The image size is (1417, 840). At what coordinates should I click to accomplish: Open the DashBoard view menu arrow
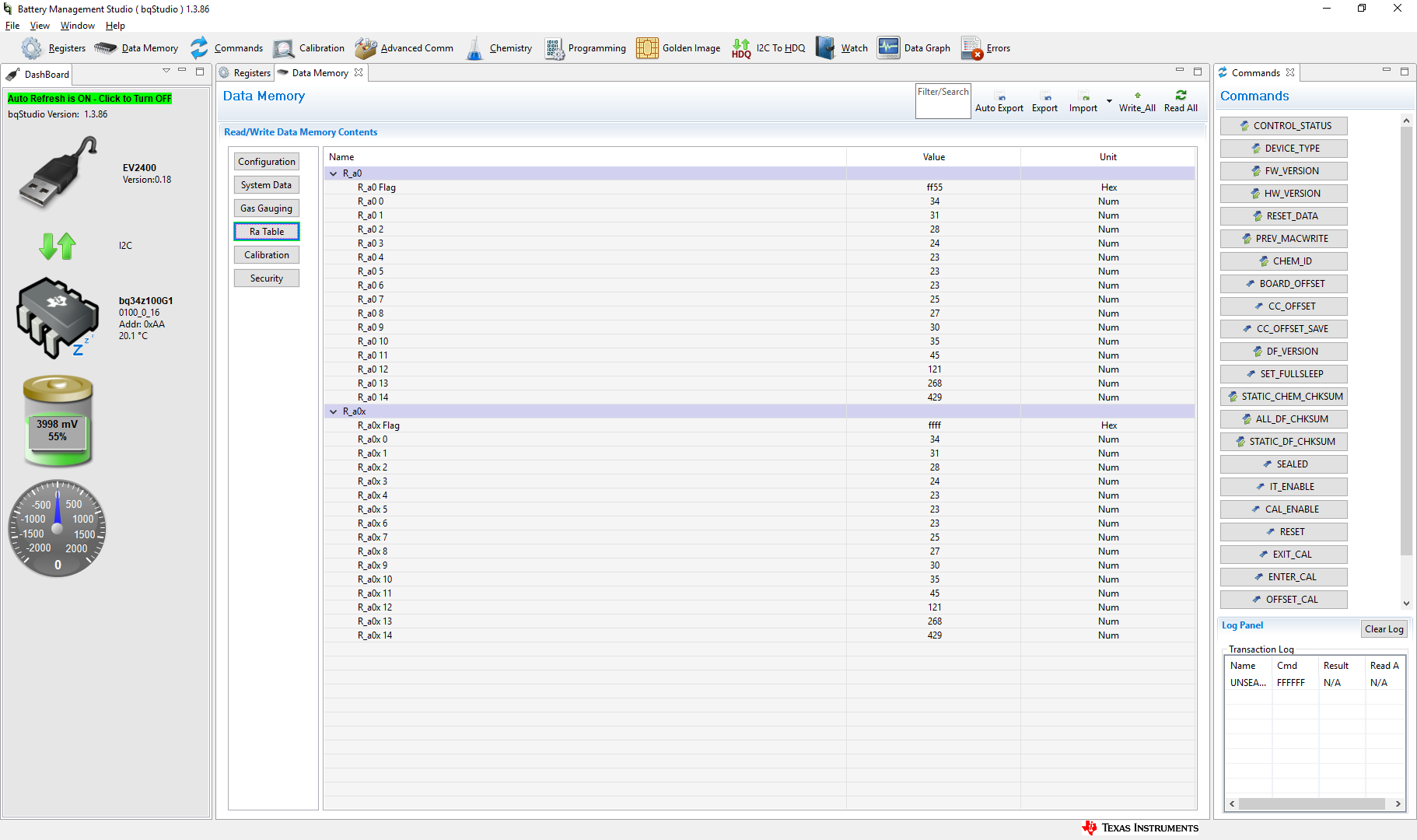166,71
